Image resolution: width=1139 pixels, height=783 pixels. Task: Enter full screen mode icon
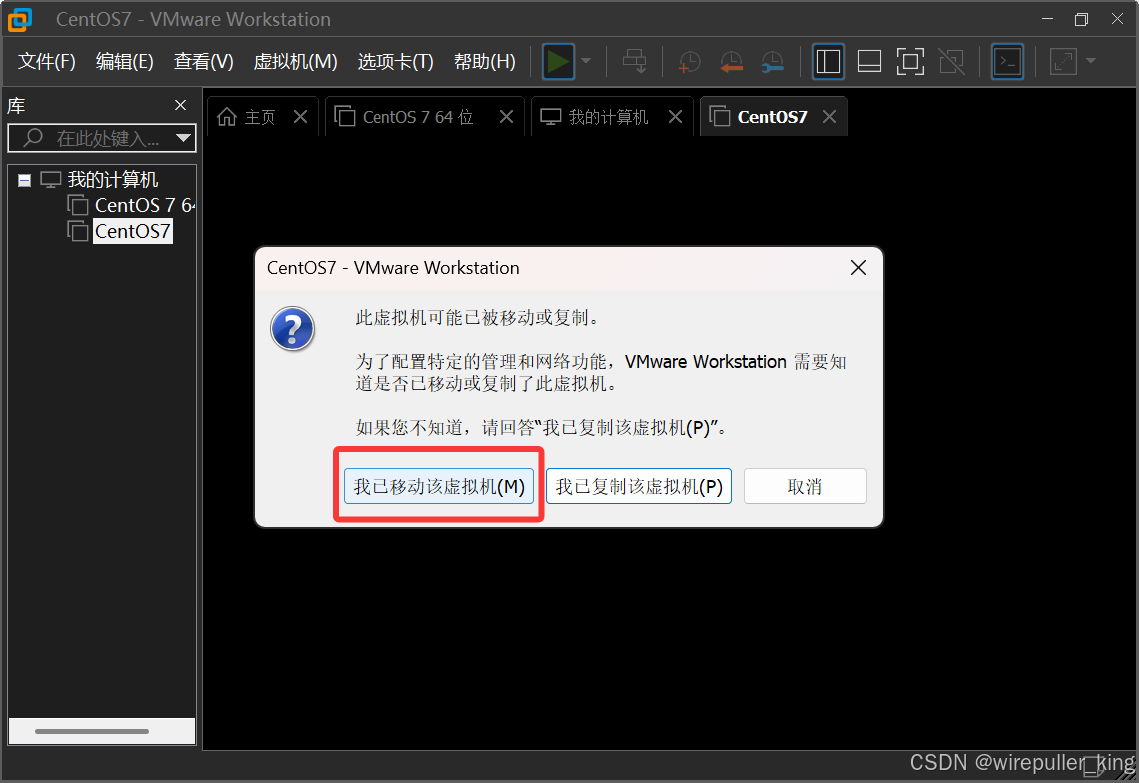[x=910, y=62]
